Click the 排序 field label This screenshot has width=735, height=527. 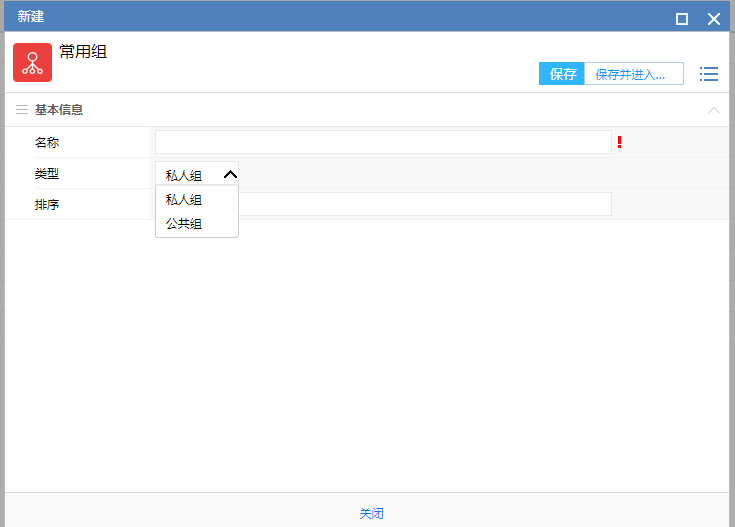tap(47, 205)
